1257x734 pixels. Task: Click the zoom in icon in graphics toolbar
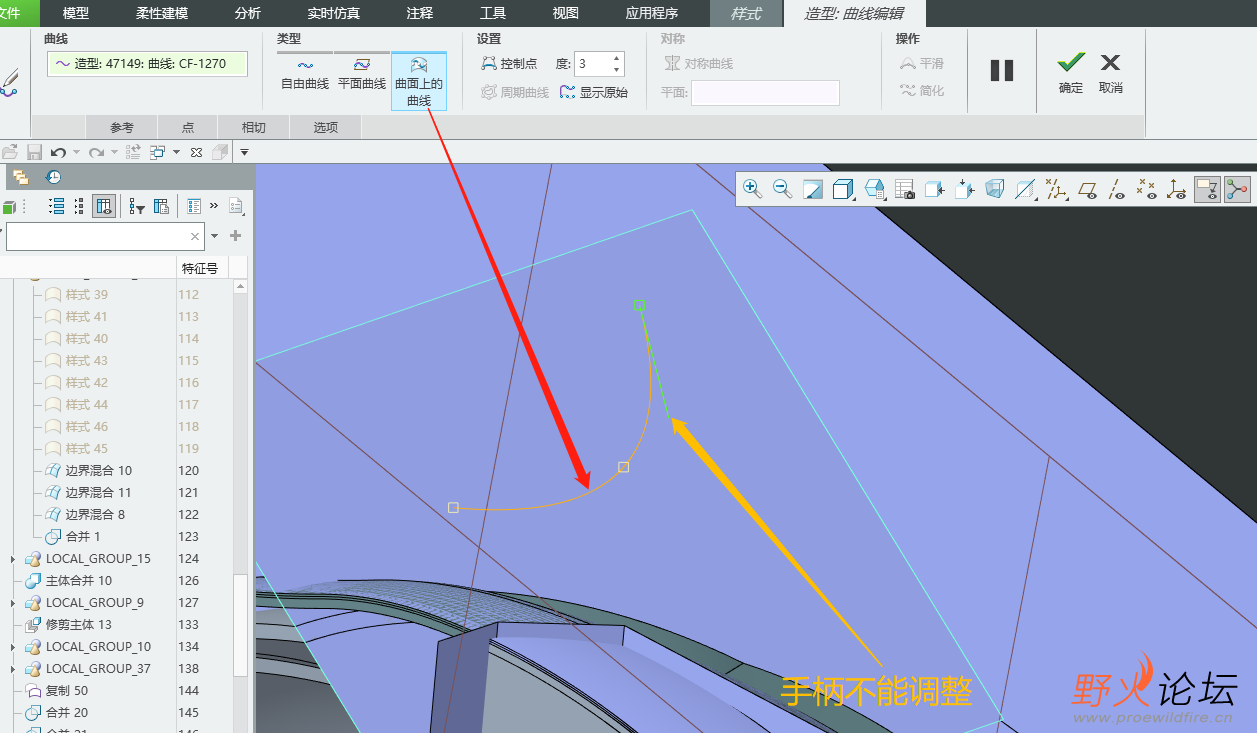coord(752,189)
